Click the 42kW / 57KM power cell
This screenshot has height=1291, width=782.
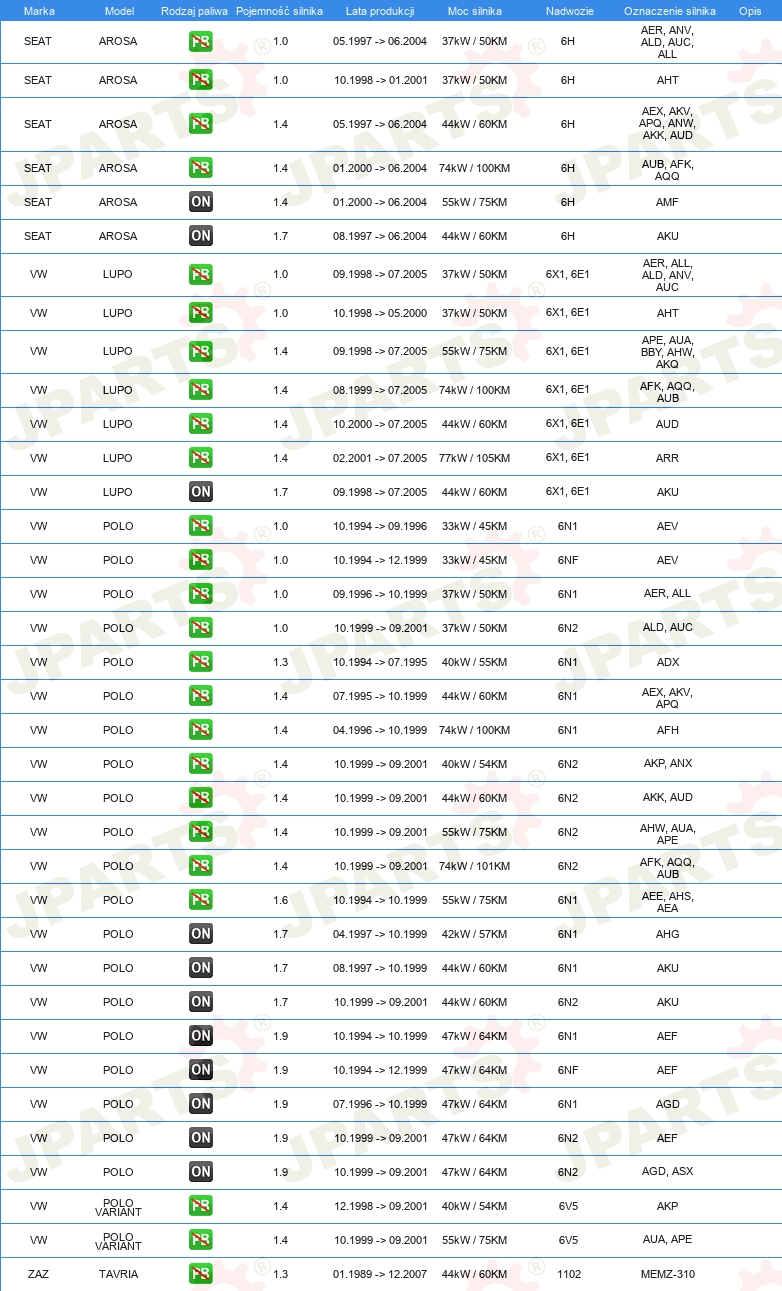(474, 934)
